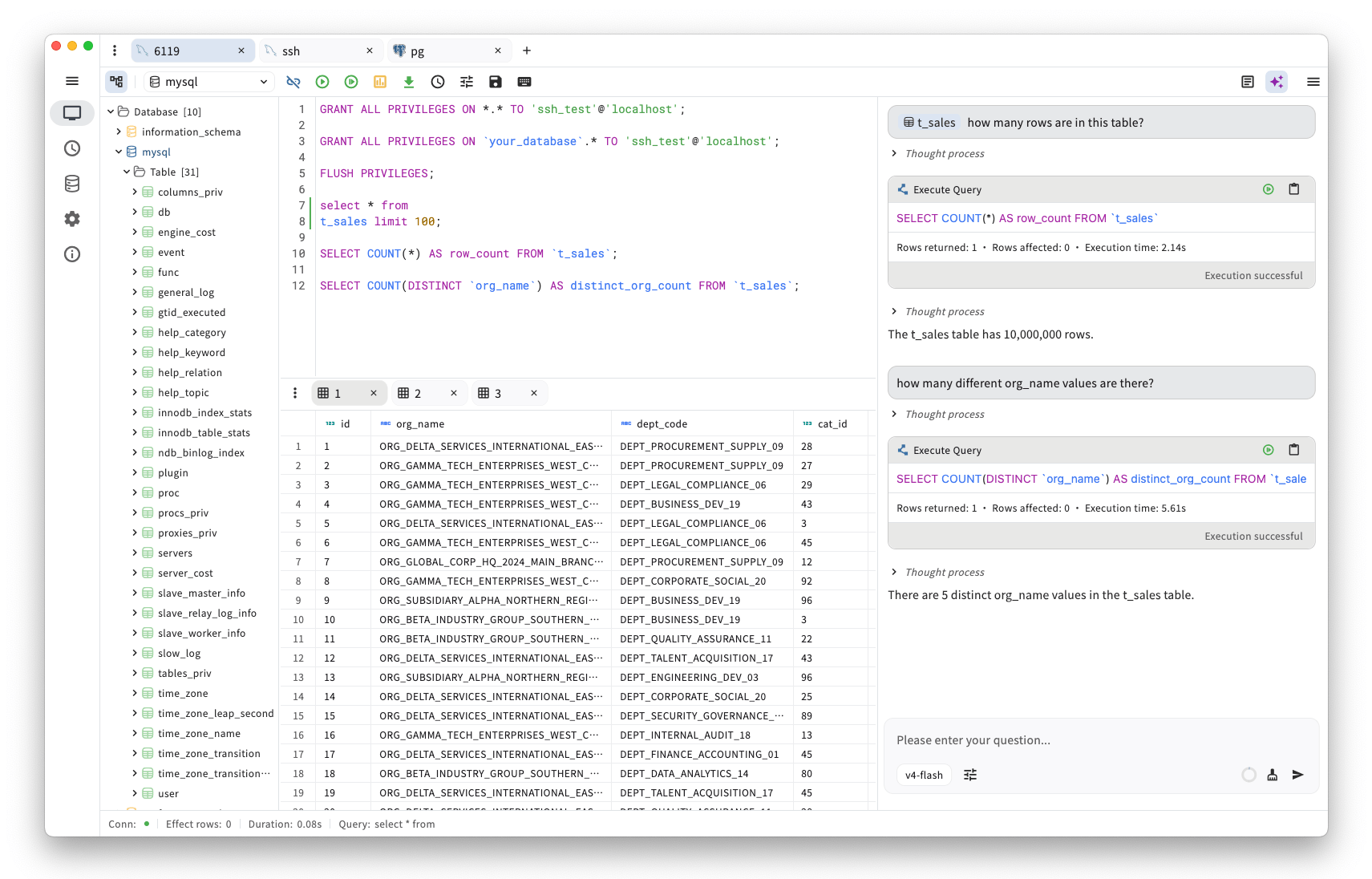Open history clock in left sidebar

pos(72,148)
